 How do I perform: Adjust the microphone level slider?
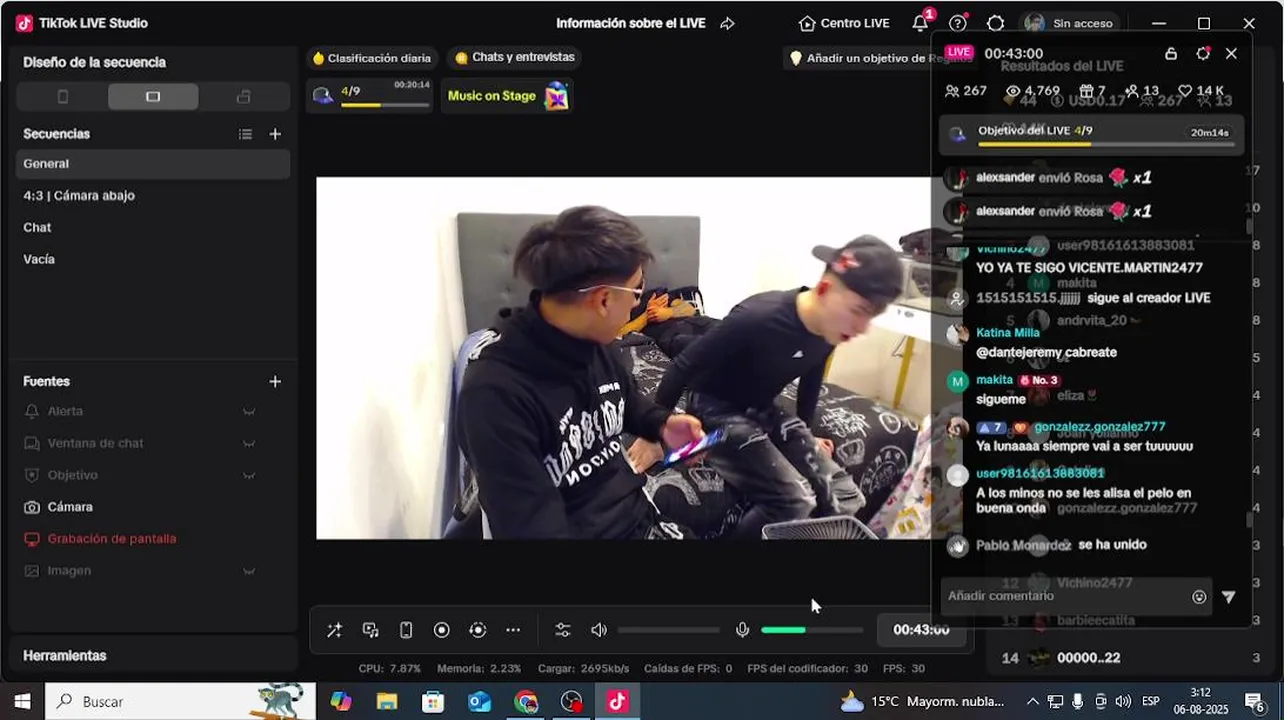(x=812, y=630)
